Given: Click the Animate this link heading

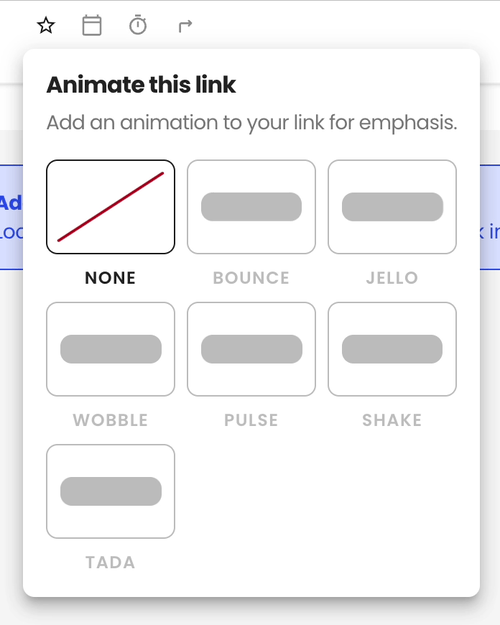Looking at the screenshot, I should click(141, 85).
